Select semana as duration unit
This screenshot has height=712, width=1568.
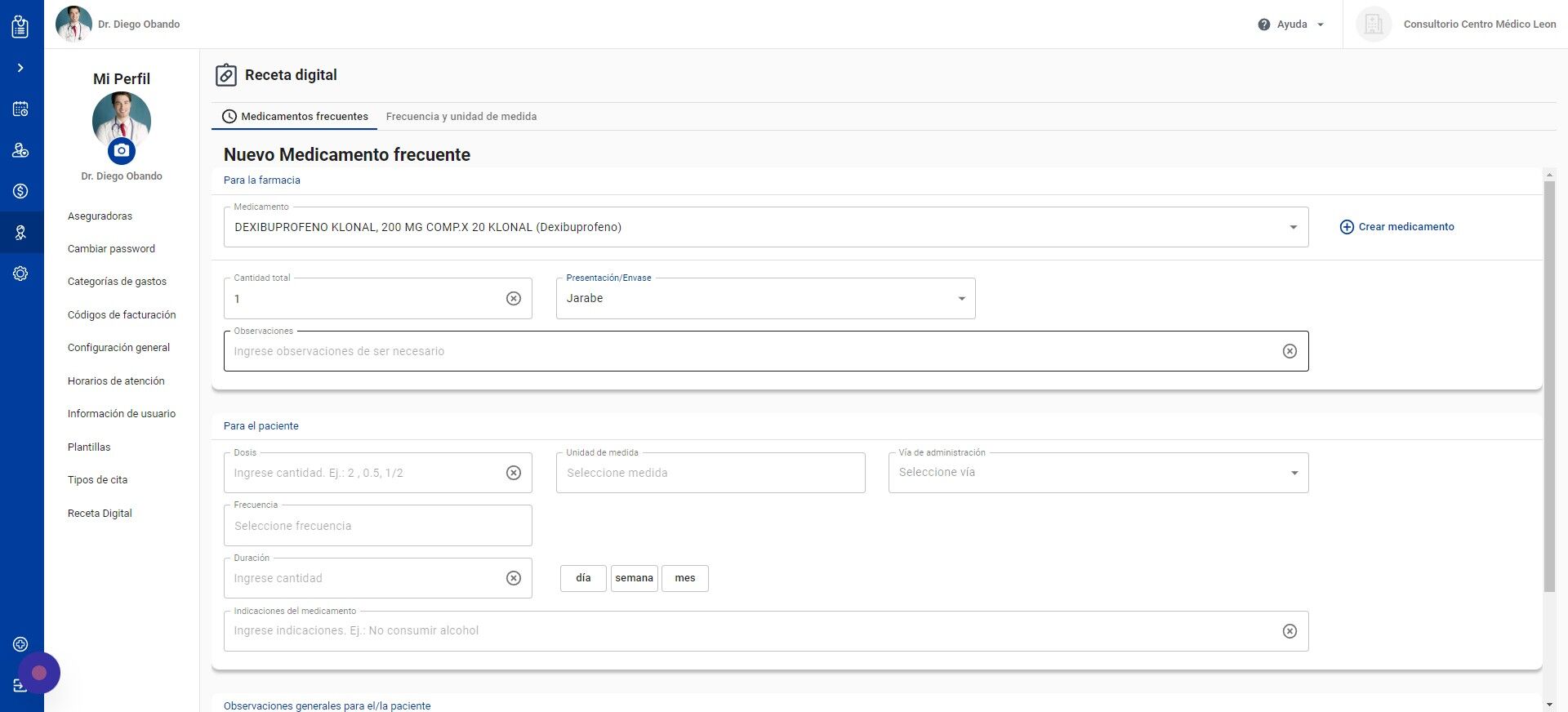click(635, 578)
